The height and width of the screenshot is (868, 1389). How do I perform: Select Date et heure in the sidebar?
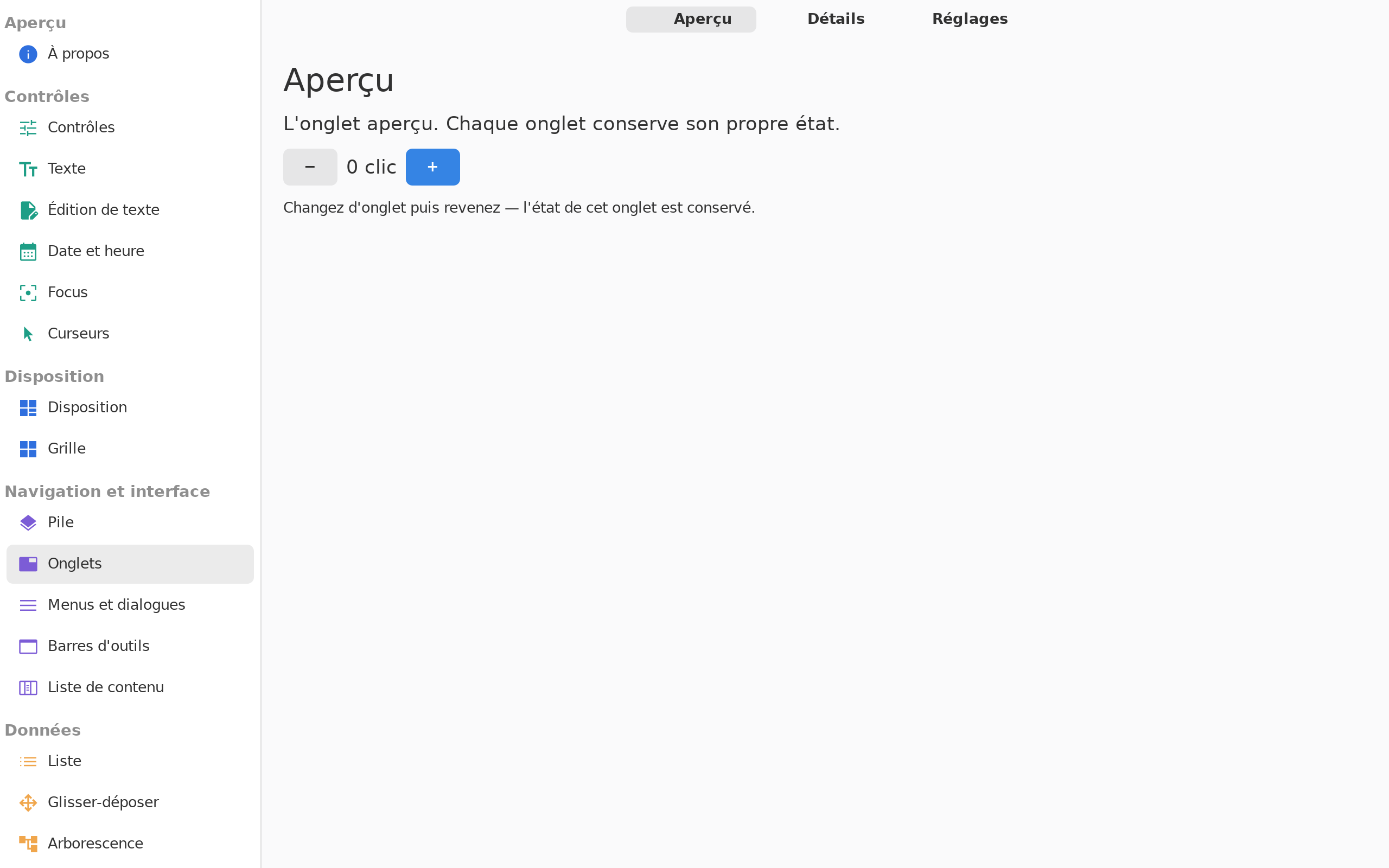(130, 251)
